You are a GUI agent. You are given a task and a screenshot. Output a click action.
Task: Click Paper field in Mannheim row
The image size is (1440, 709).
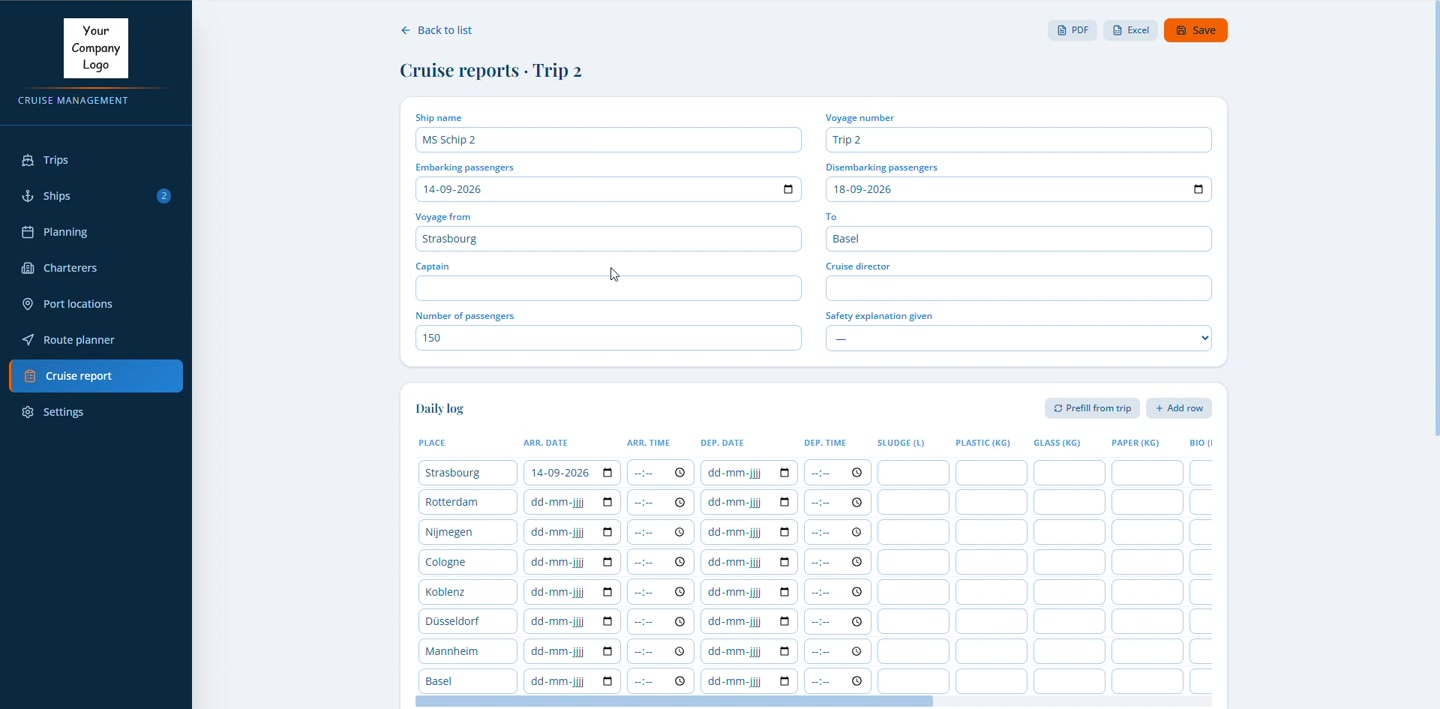coord(1147,651)
